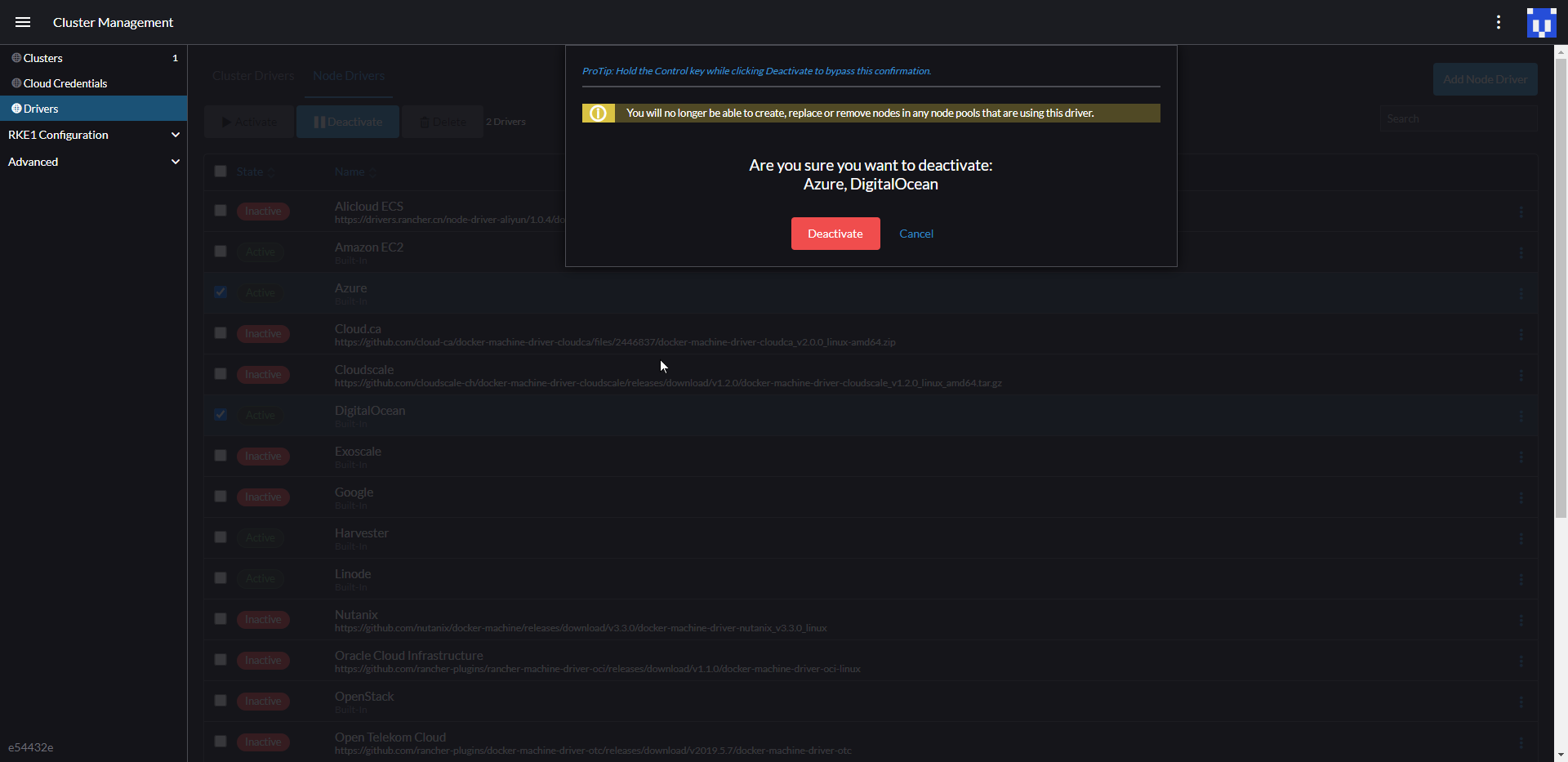Sort drivers using the Name column arrows

click(372, 172)
